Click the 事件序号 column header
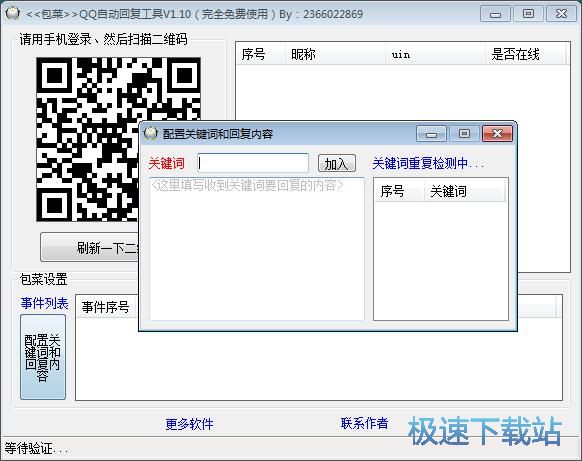Viewport: 582px width, 461px height. pos(107,307)
